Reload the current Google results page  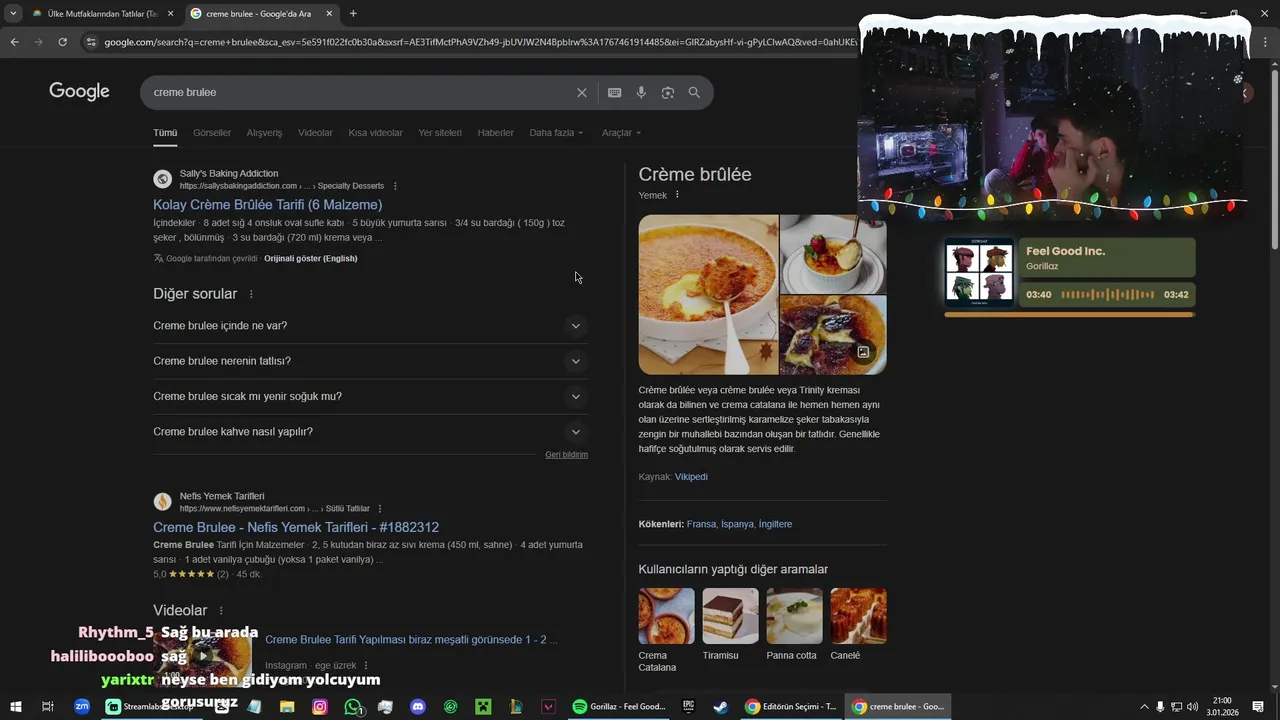pos(62,42)
